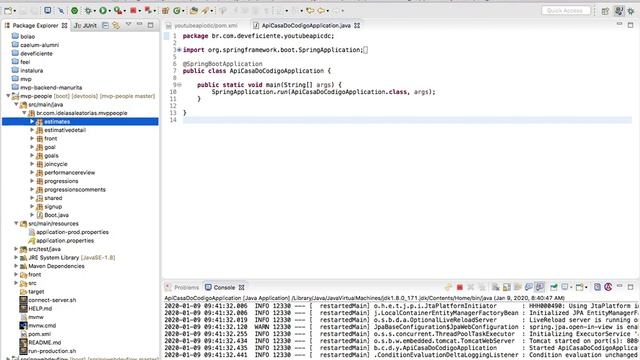
Task: Select the deveficiente project
Action: pyautogui.click(x=36, y=53)
